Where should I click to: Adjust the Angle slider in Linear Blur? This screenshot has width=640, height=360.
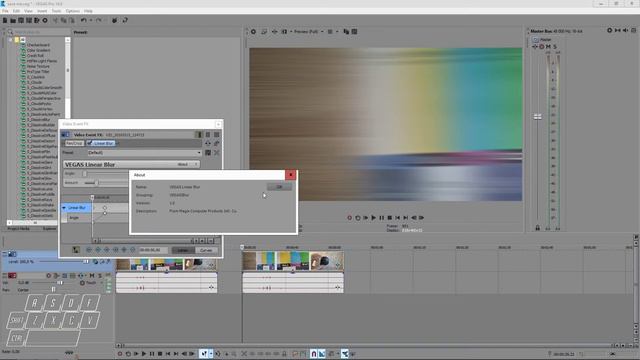(x=85, y=174)
